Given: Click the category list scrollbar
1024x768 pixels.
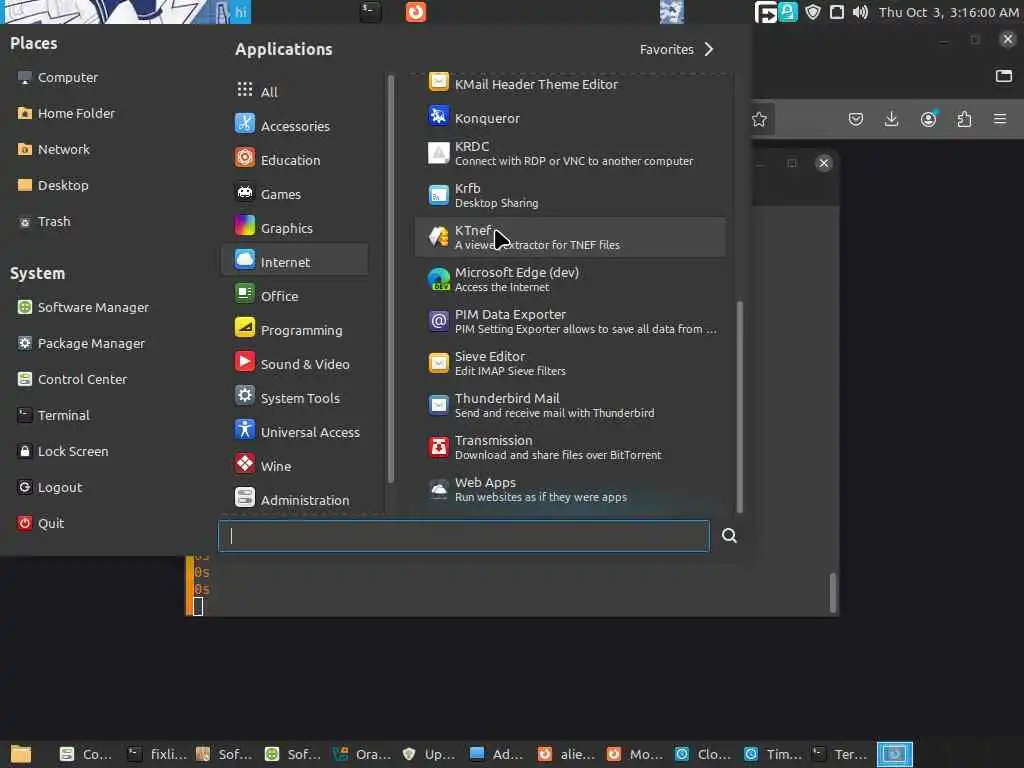Looking at the screenshot, I should pyautogui.click(x=391, y=279).
